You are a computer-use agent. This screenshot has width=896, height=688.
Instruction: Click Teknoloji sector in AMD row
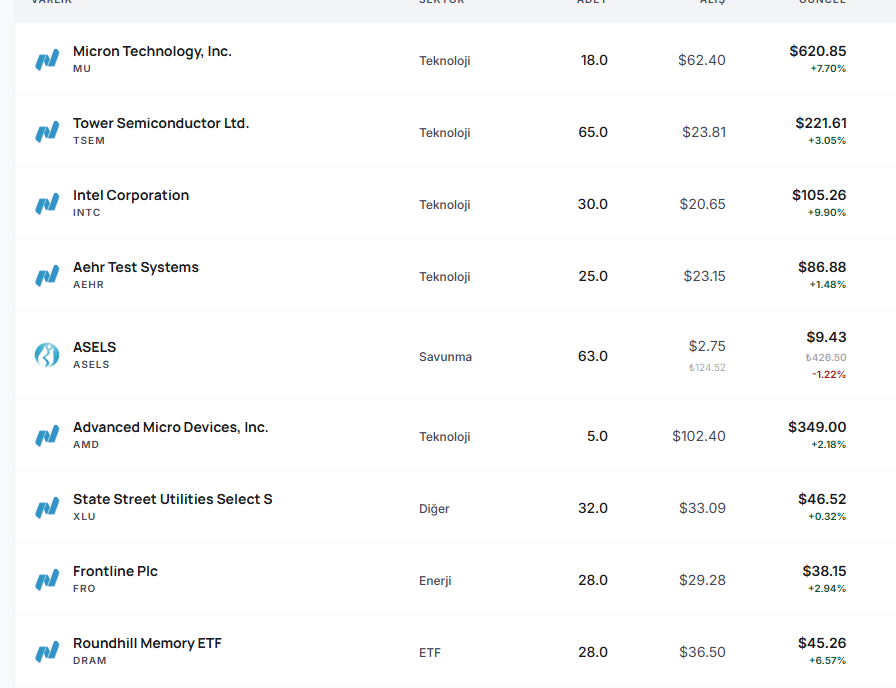tap(445, 437)
